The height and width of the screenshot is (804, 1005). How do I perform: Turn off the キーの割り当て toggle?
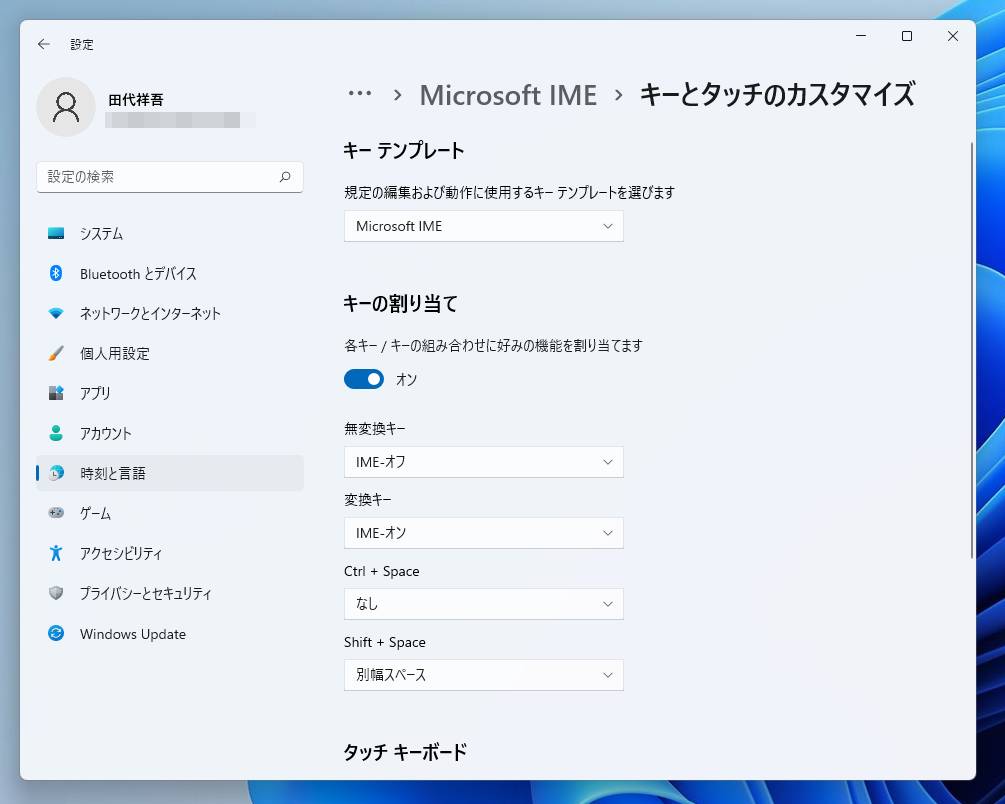tap(364, 379)
